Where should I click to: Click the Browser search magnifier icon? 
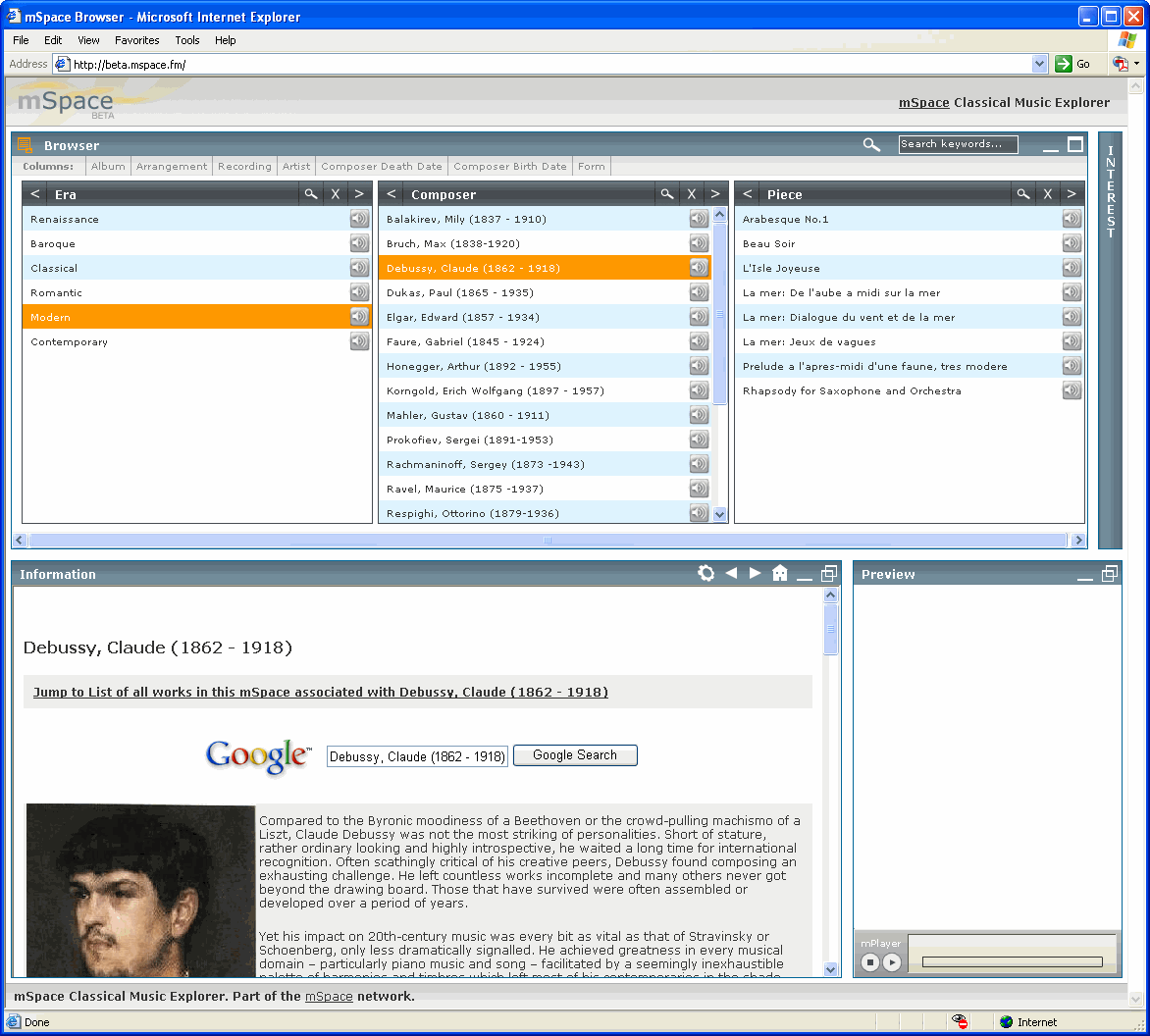point(871,144)
